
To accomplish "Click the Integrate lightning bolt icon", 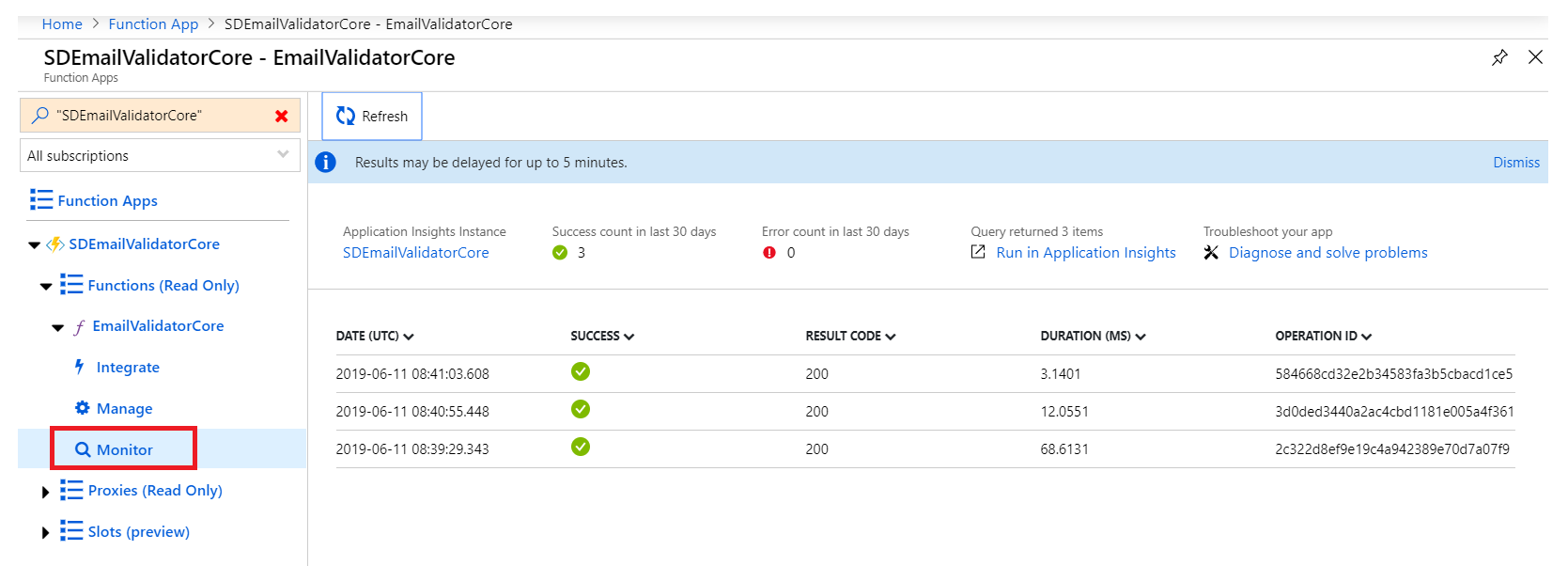I will coord(80,367).
